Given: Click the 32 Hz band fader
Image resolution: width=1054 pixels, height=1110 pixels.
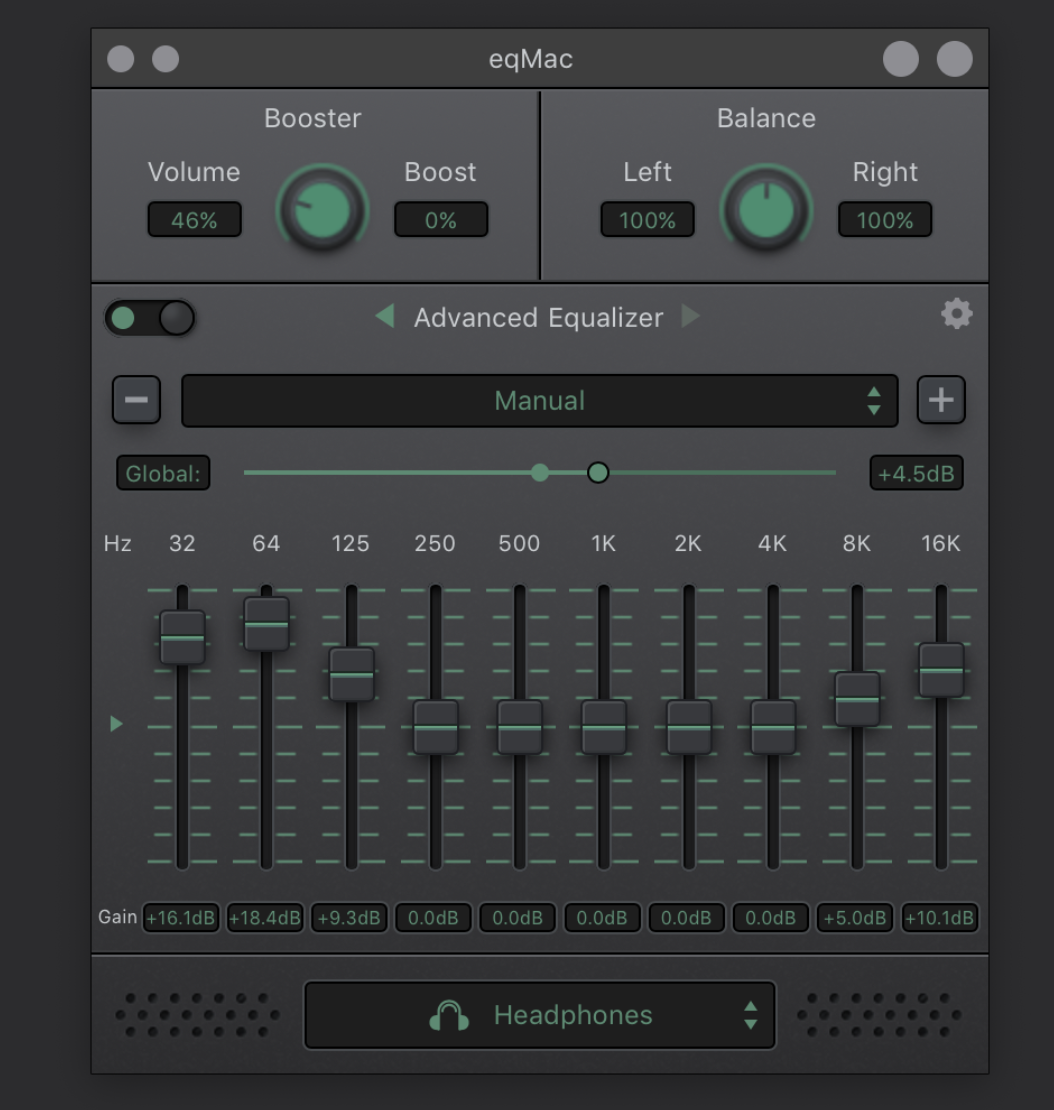Looking at the screenshot, I should [x=183, y=638].
